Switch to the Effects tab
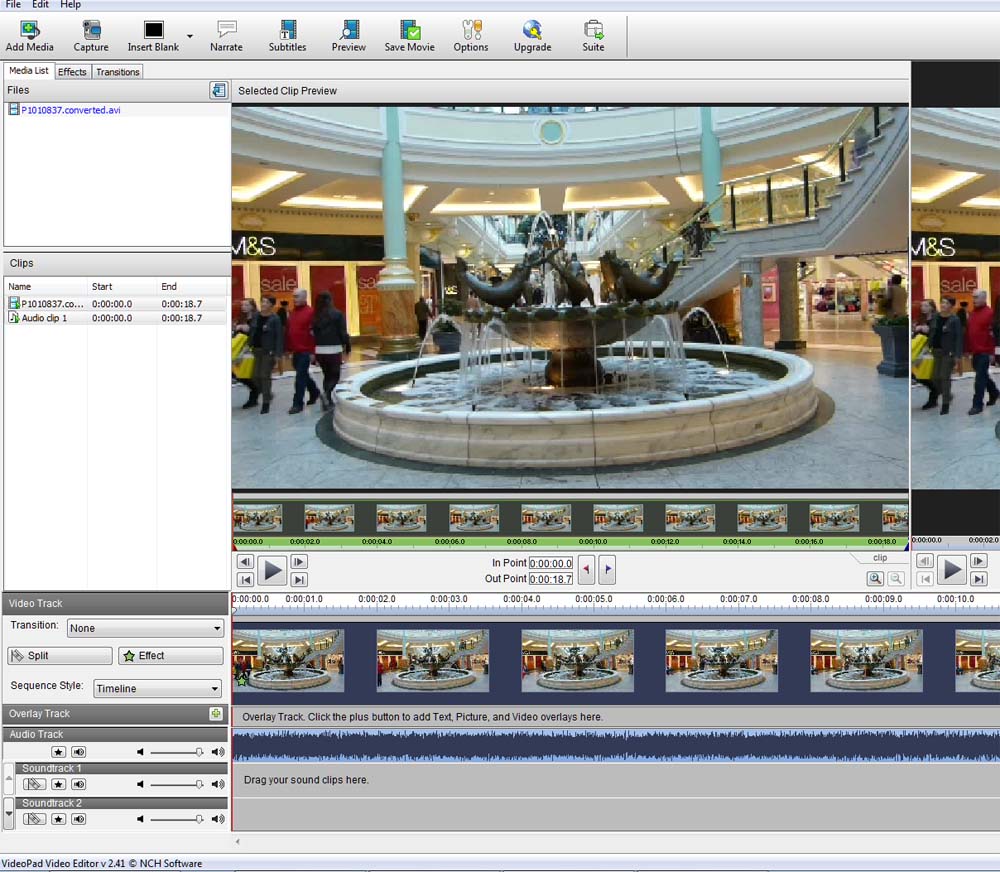The width and height of the screenshot is (1000, 872). point(72,72)
